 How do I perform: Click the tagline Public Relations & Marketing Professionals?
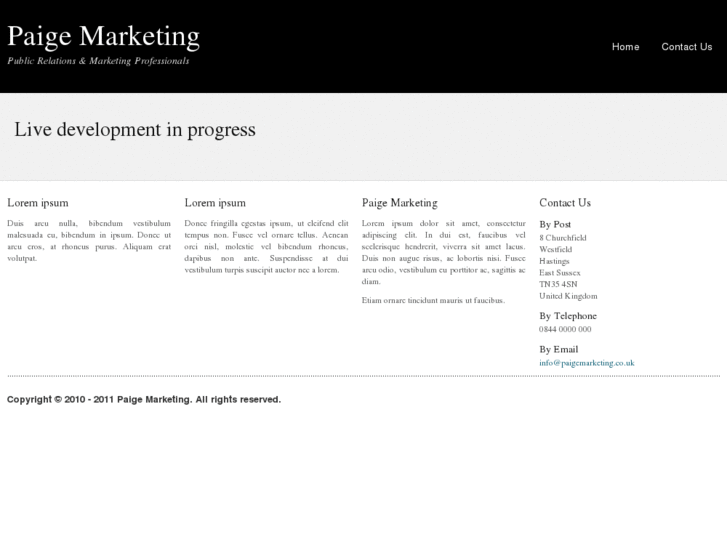click(98, 61)
